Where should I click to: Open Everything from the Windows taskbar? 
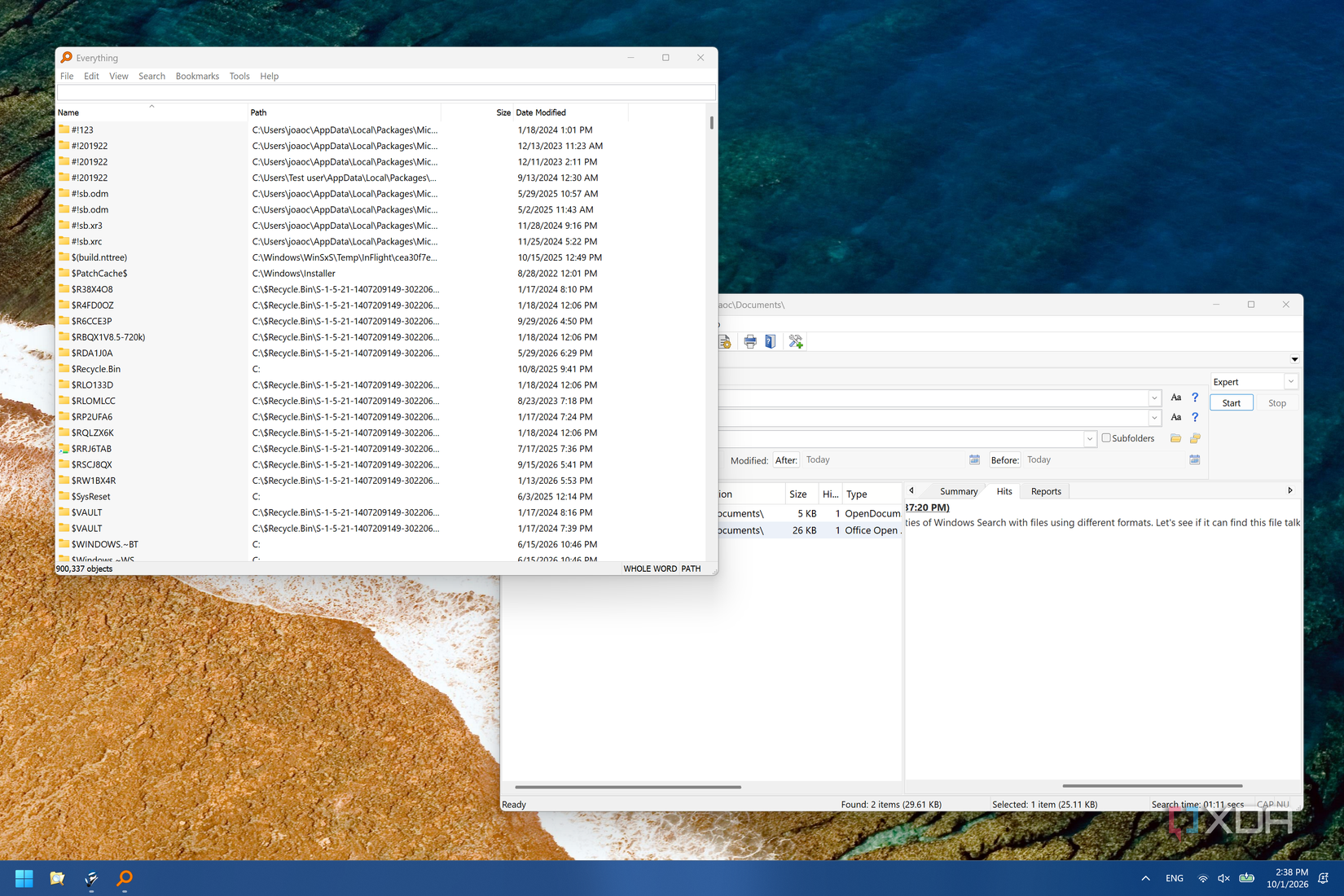(125, 878)
